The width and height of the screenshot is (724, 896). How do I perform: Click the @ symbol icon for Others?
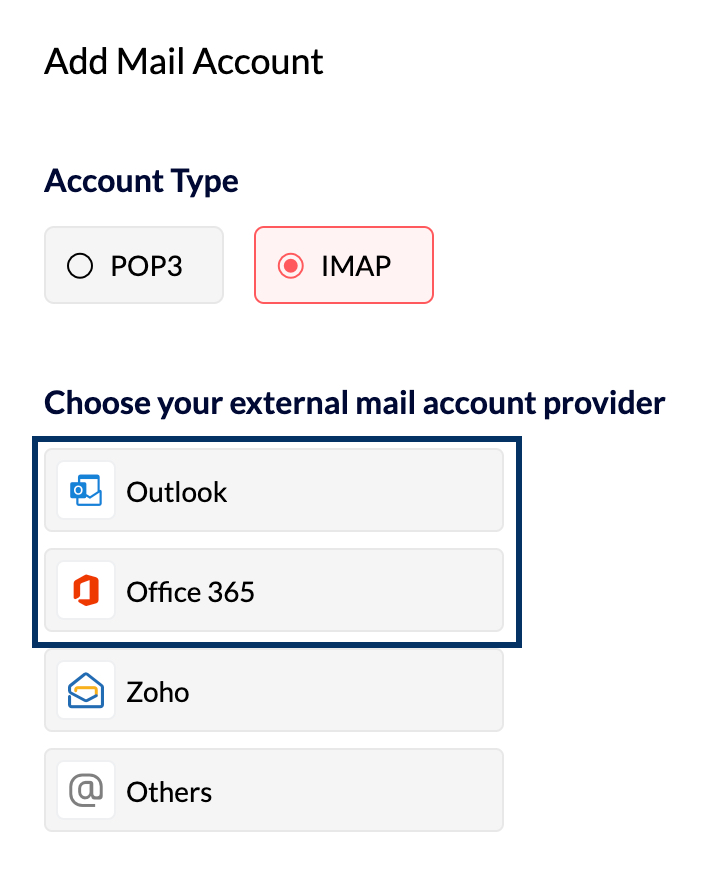coord(85,790)
